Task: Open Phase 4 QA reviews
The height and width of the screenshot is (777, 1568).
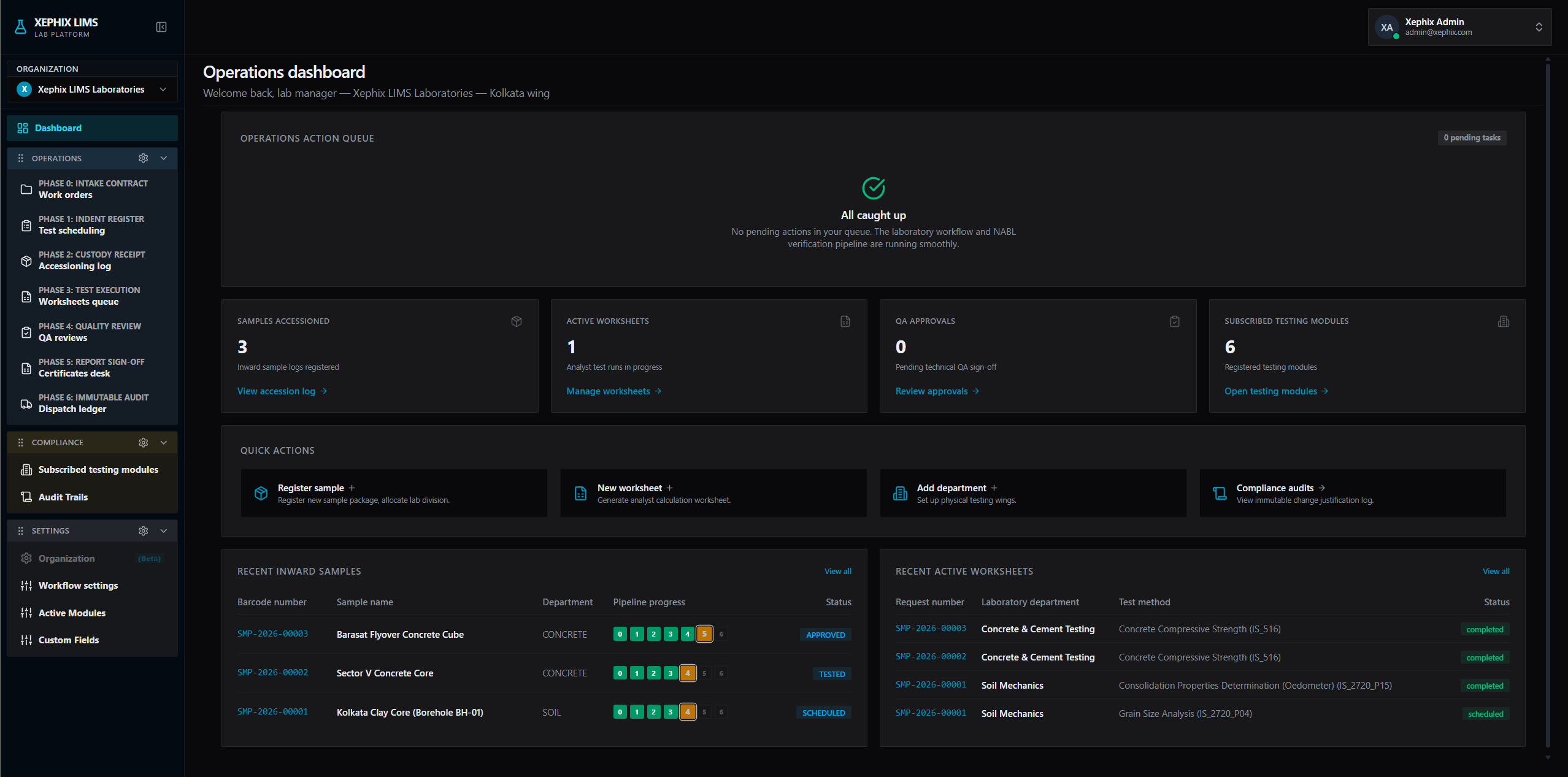Action: tap(92, 332)
